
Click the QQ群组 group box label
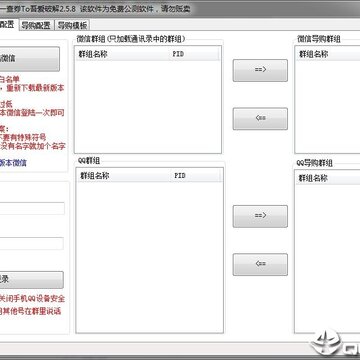point(89,161)
